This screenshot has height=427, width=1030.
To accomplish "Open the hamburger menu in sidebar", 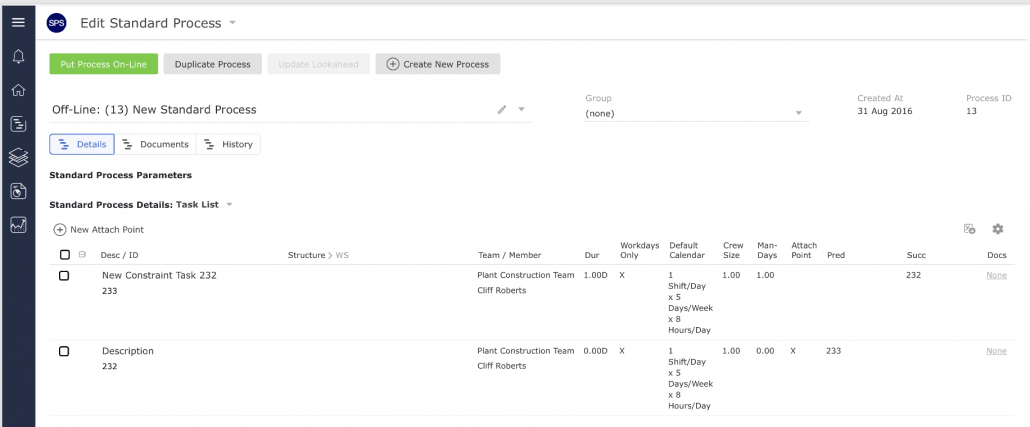I will pyautogui.click(x=18, y=22).
